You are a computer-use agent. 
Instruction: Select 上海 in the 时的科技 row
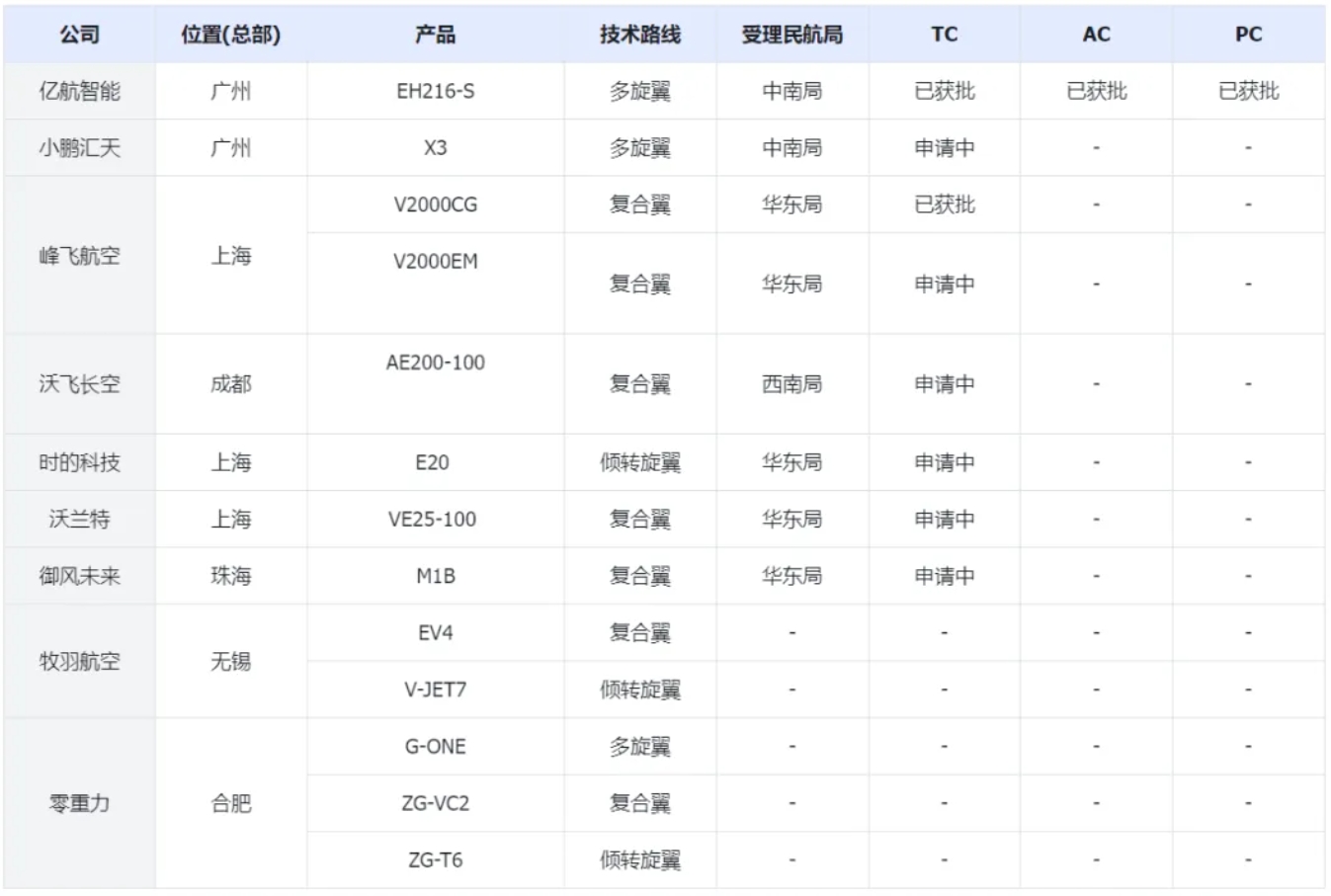coord(231,462)
